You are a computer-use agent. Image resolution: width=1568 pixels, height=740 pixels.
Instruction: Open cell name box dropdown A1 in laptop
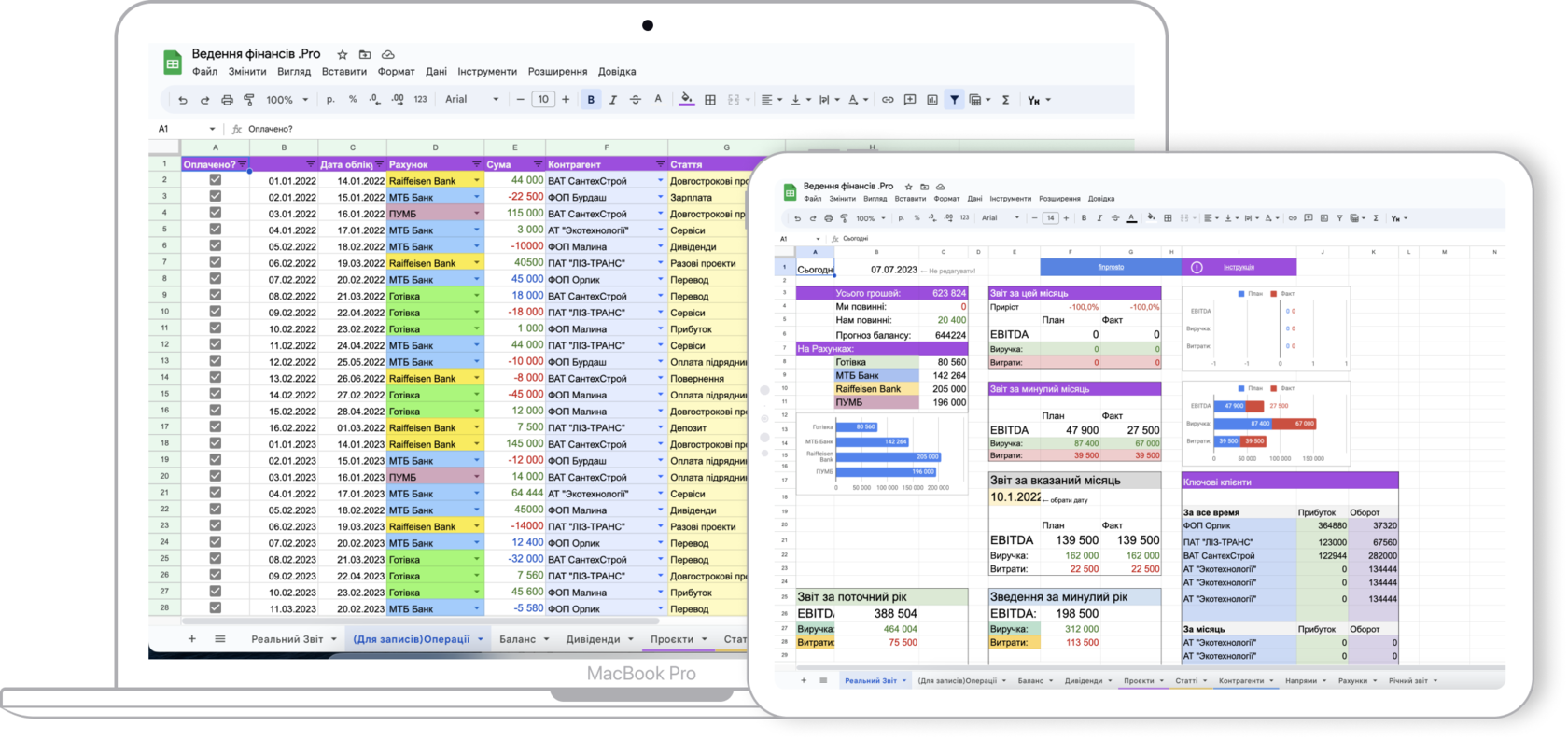point(212,129)
